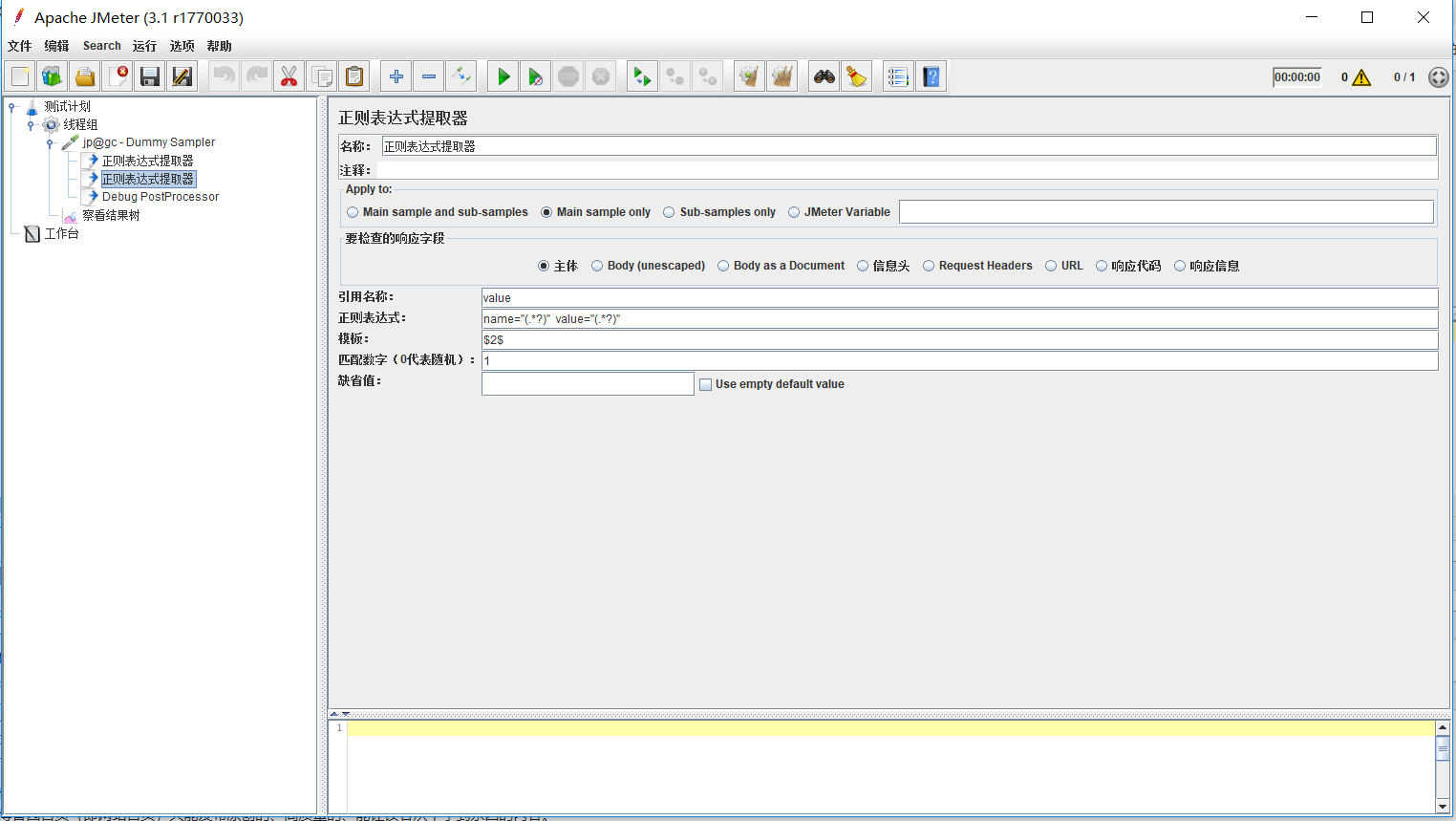Toggle enable state of selected element
The width and height of the screenshot is (1456, 821).
[461, 76]
